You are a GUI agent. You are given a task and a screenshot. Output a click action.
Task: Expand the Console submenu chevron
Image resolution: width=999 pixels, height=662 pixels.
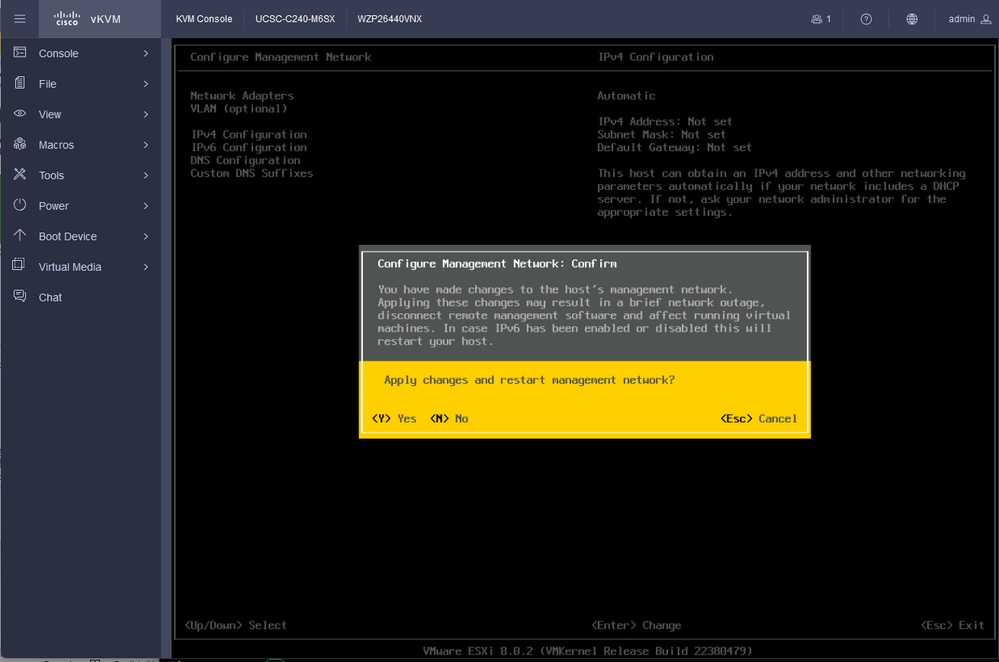click(146, 54)
